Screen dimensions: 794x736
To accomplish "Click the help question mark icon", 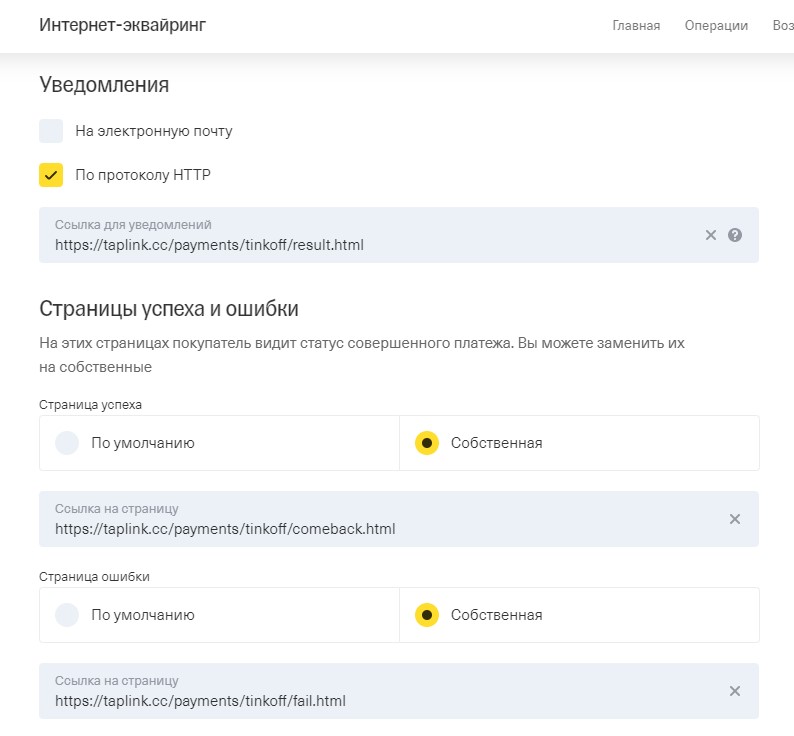I will point(735,235).
